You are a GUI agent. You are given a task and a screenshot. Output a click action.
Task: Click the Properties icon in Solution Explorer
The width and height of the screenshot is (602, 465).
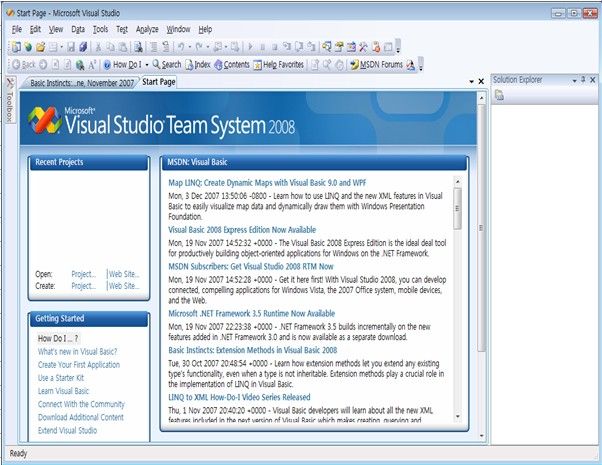499,94
